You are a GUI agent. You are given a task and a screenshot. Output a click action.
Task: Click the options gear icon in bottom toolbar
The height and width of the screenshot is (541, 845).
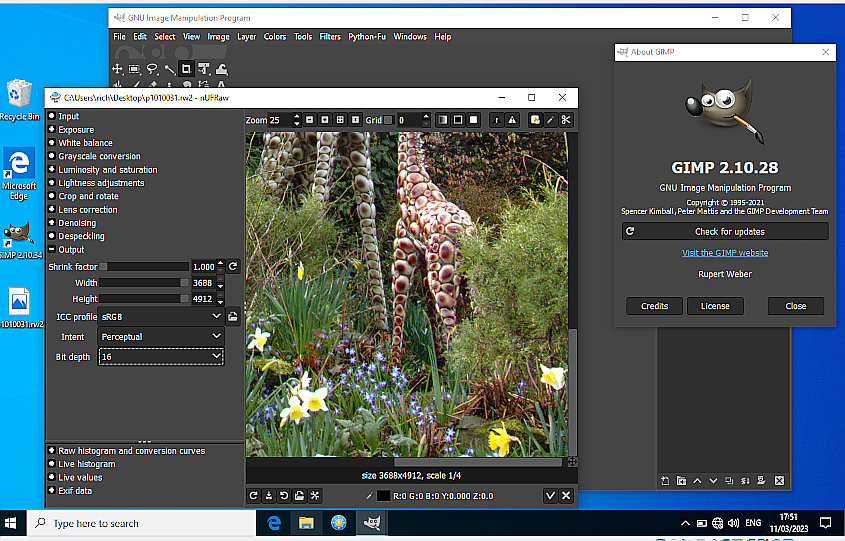[315, 495]
